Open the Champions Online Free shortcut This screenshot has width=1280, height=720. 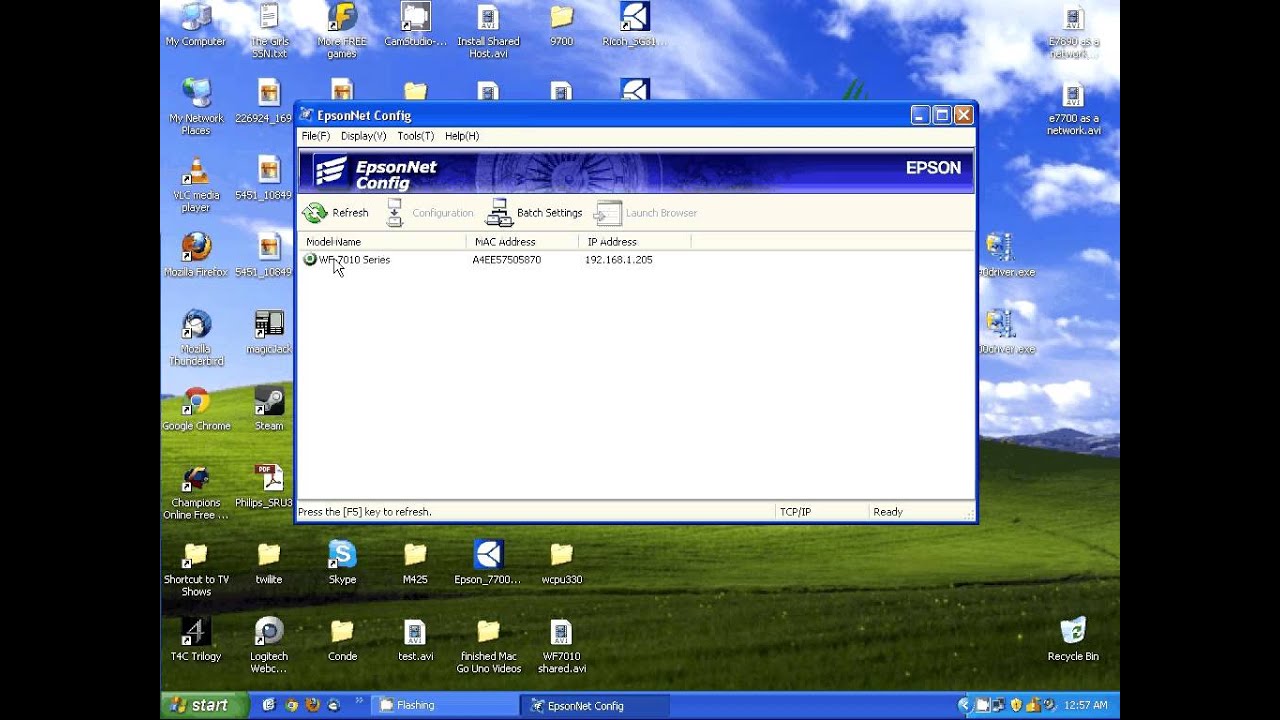pos(196,493)
